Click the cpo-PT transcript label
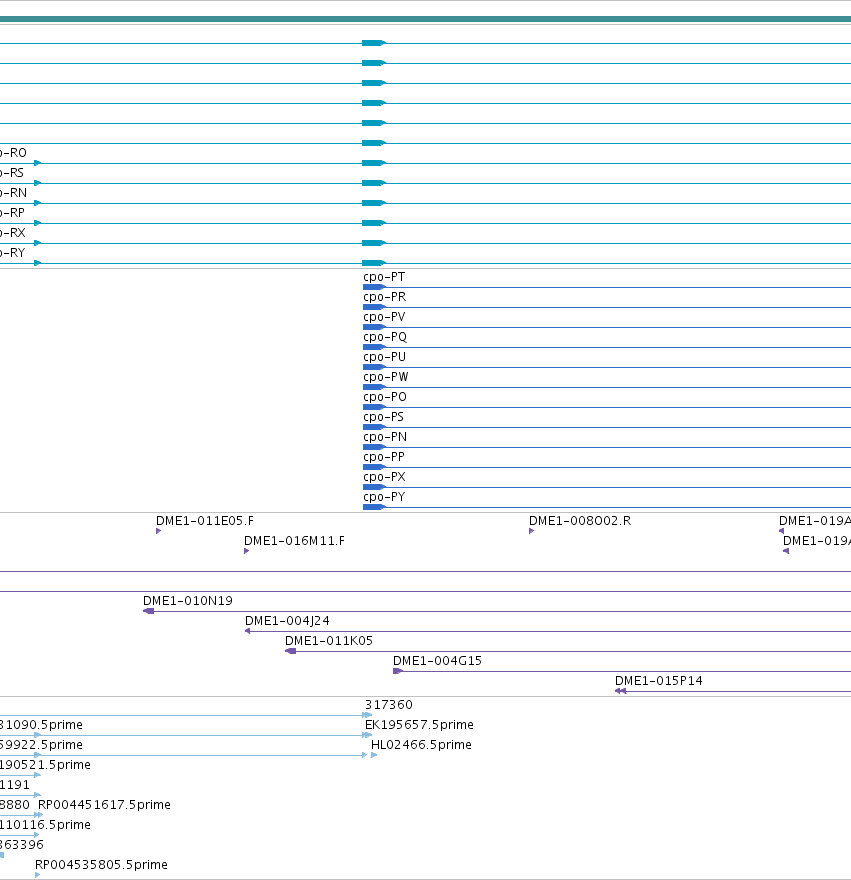 [x=384, y=277]
